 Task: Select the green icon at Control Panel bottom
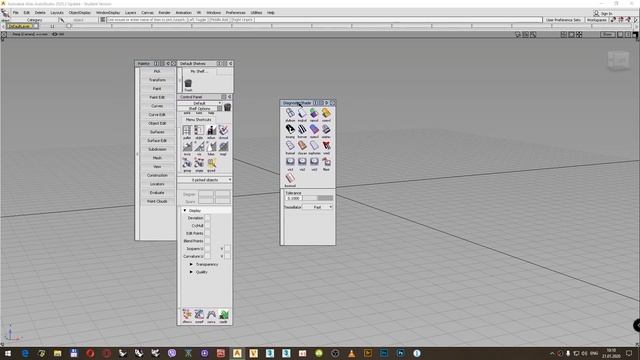223,315
